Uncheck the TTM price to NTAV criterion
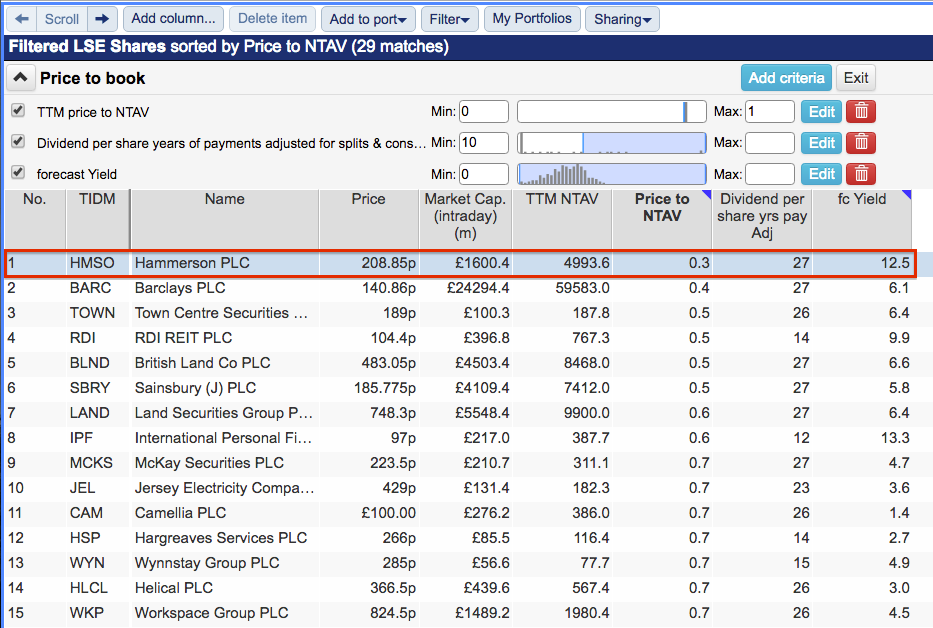933x628 pixels. (18, 110)
